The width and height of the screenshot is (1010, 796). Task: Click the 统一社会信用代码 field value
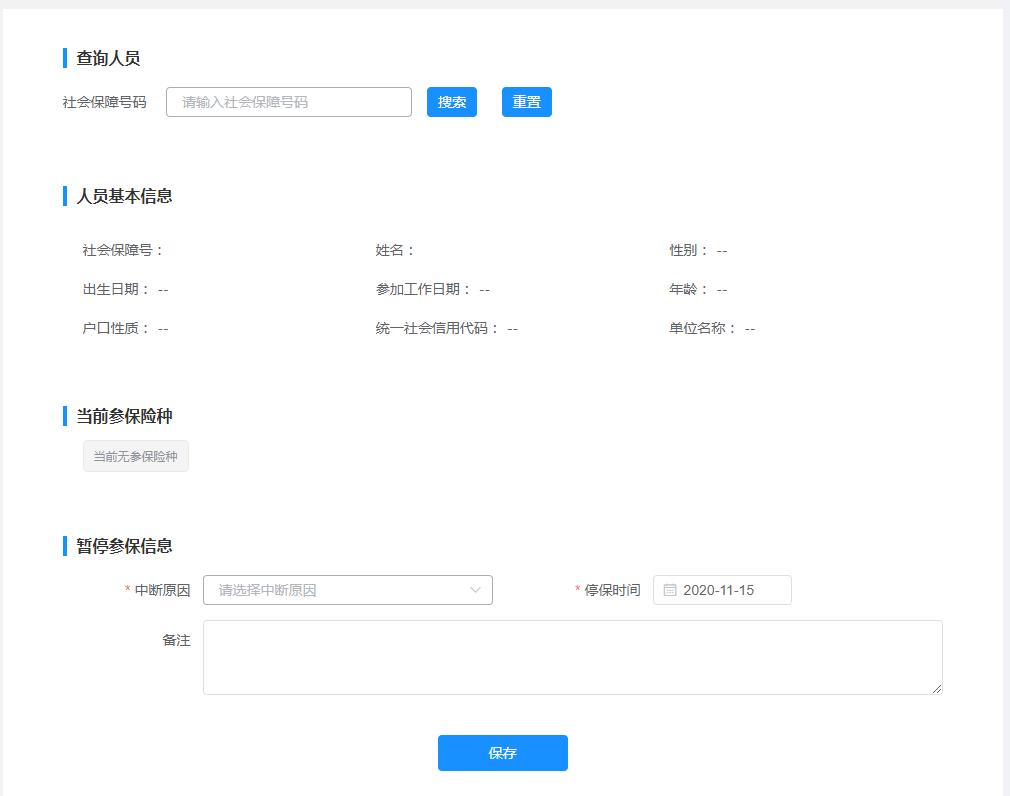tap(510, 327)
